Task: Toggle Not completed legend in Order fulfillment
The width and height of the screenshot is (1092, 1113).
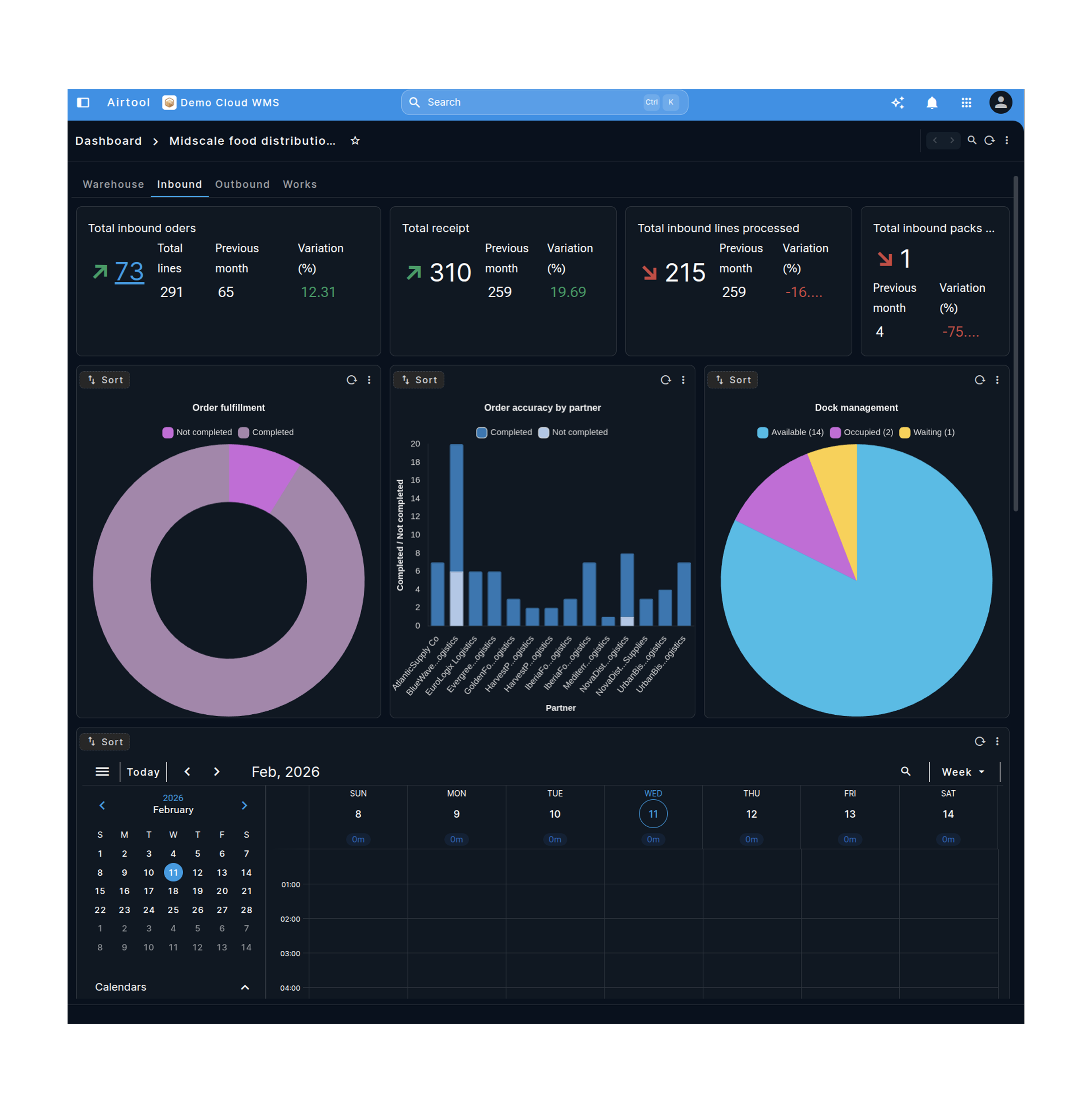Action: click(197, 432)
